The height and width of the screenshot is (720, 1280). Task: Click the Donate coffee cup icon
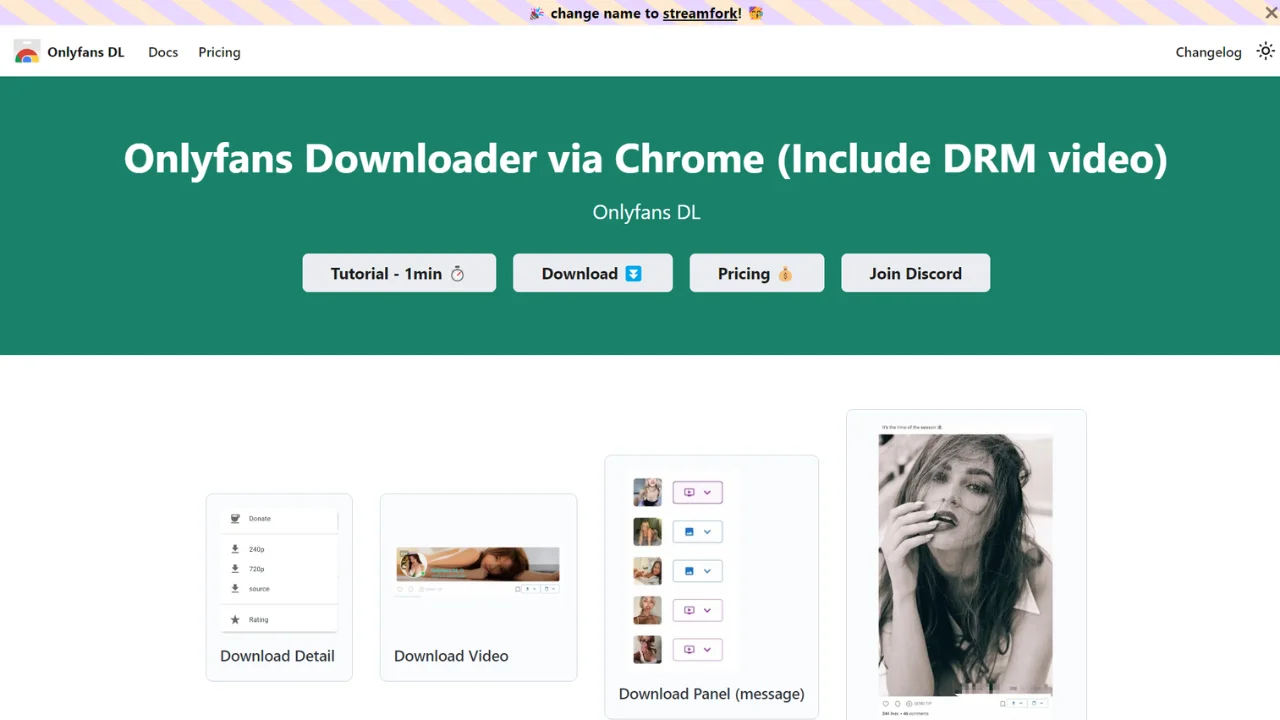(235, 519)
